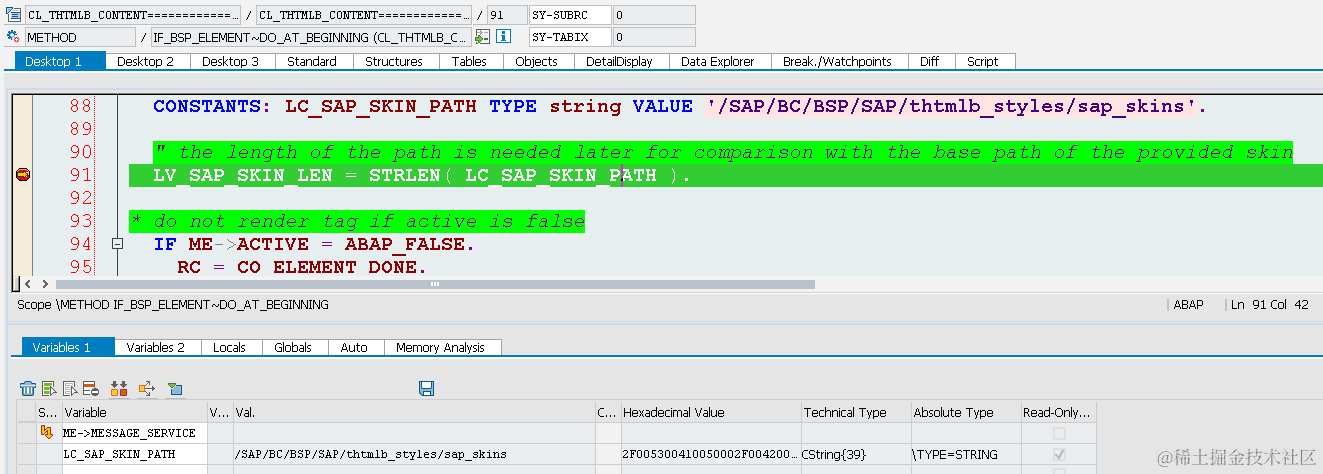Click the code editor scroll right arrow
This screenshot has width=1323, height=474.
43,284
